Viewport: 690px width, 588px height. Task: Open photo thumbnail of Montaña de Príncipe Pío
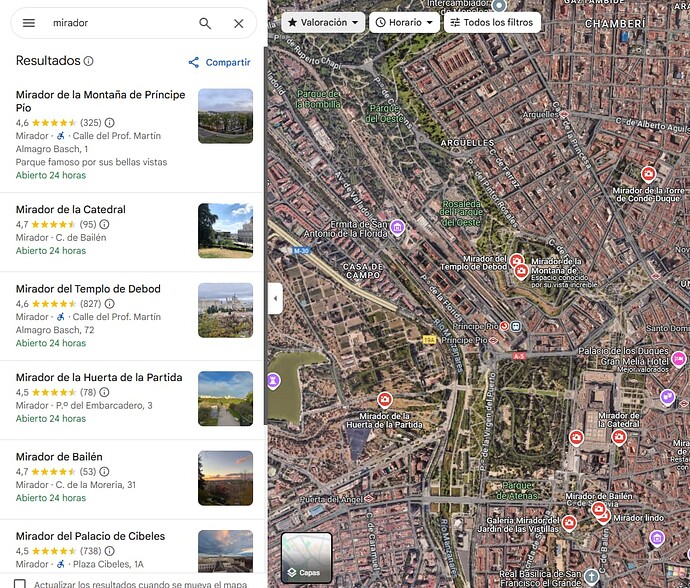(x=225, y=116)
